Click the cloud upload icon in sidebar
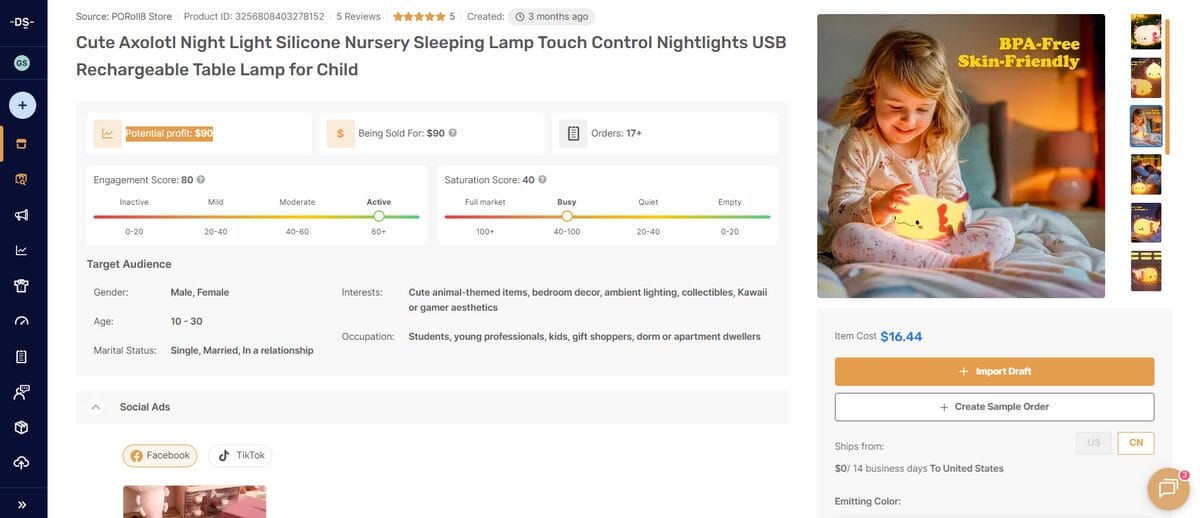The image size is (1200, 518). (22, 463)
